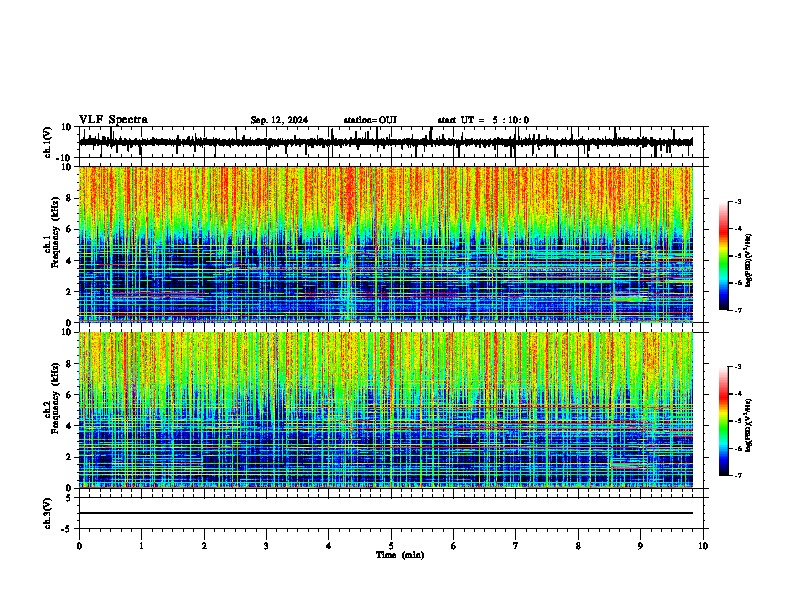Image resolution: width=792 pixels, height=612 pixels.
Task: Click the "ch.3(V)" axis label
Action: pos(48,514)
